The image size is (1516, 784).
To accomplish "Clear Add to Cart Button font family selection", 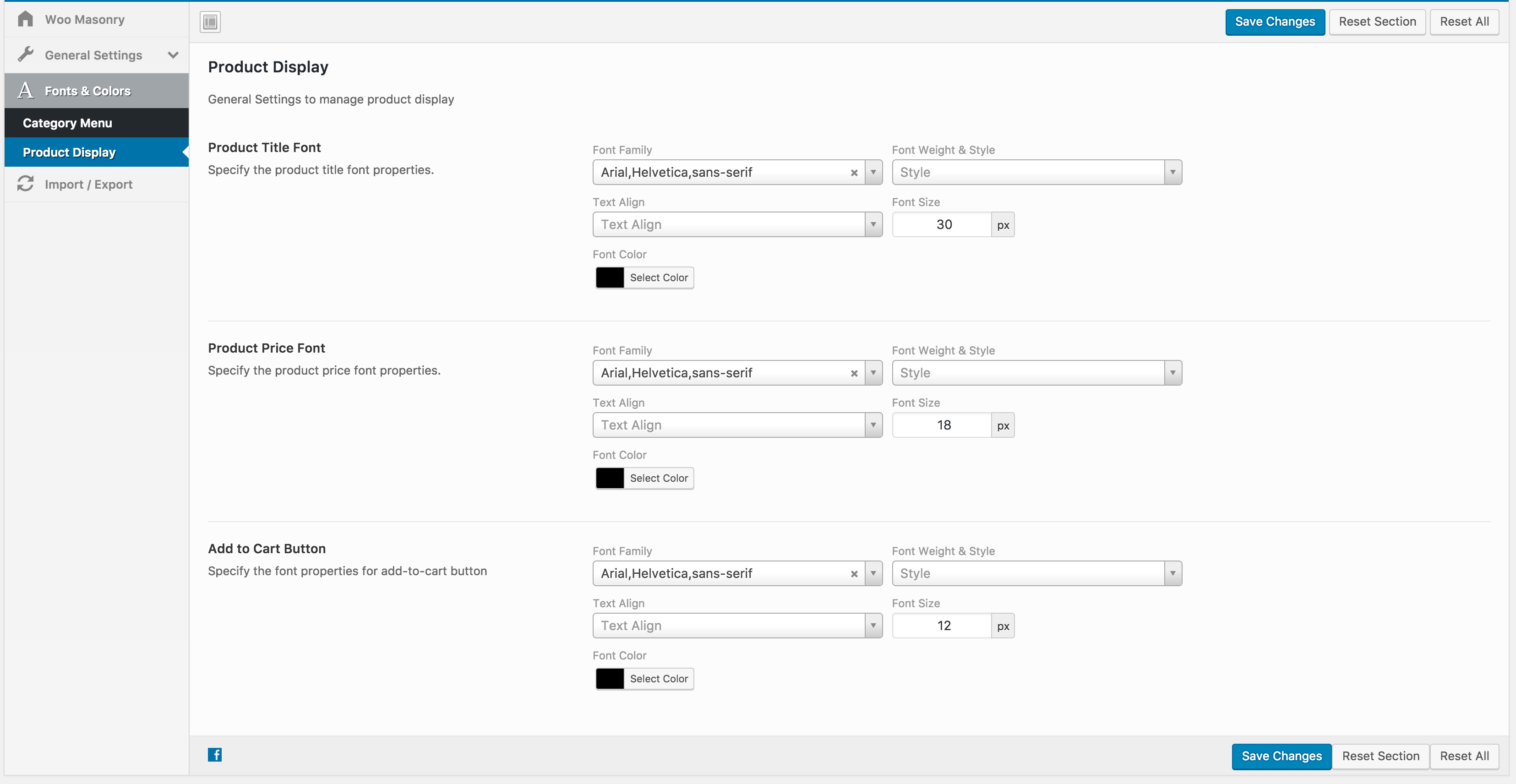I will [854, 574].
